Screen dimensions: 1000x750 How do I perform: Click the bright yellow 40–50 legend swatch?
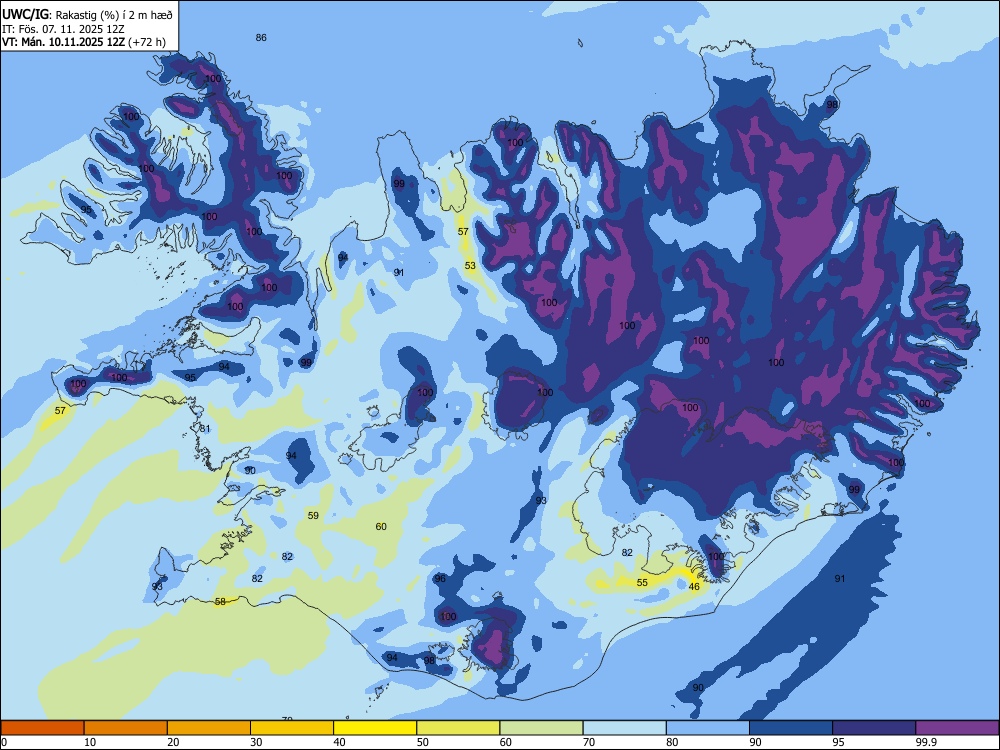[375, 728]
